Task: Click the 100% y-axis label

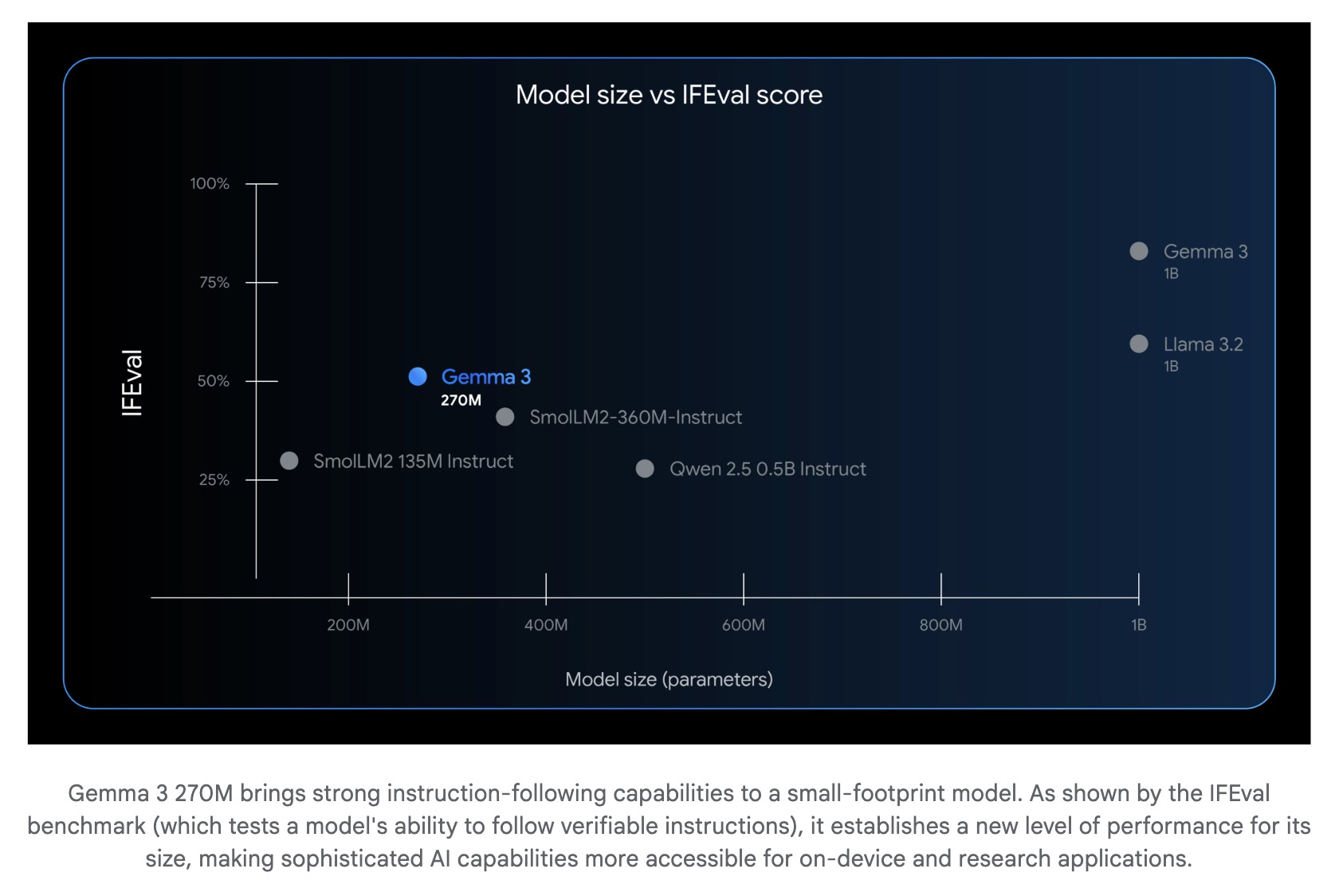Action: pyautogui.click(x=210, y=183)
